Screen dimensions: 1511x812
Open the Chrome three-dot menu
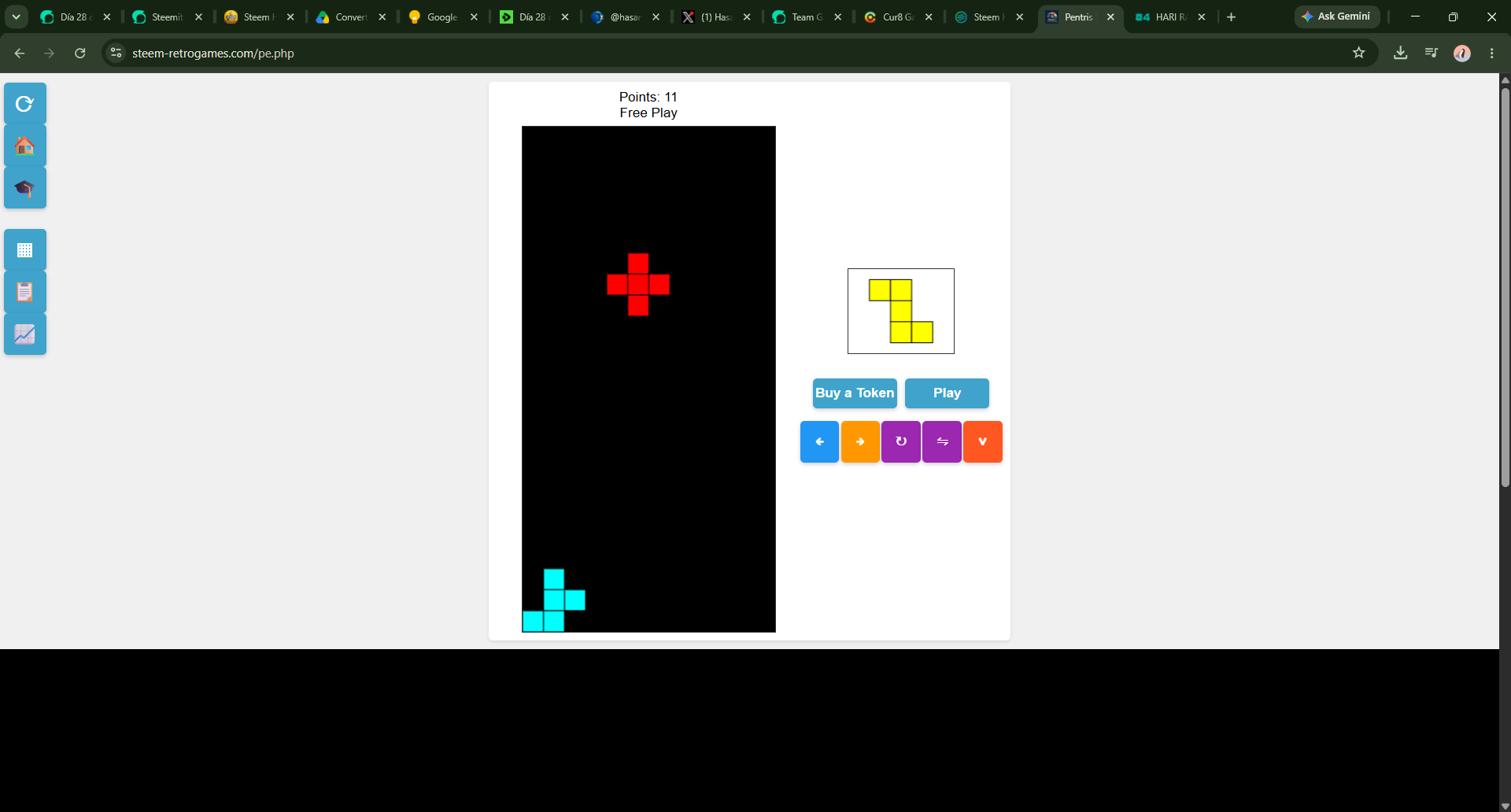point(1492,53)
